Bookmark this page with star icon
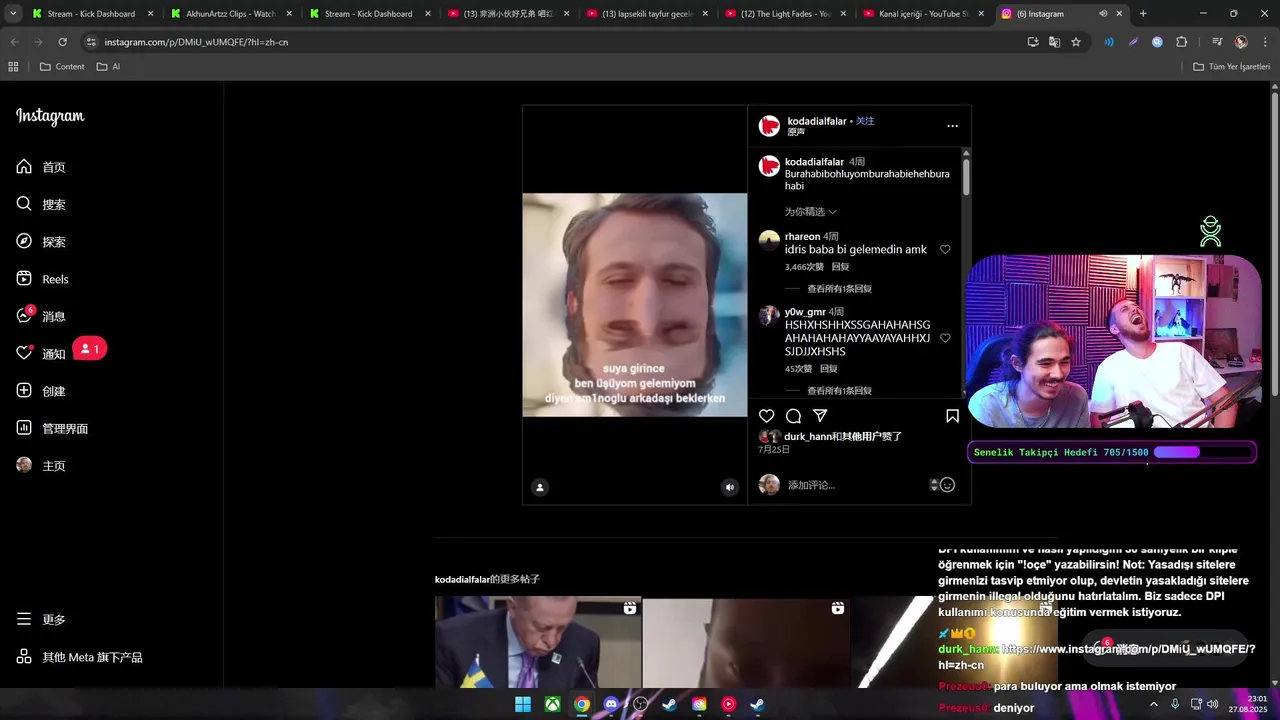 (1076, 42)
